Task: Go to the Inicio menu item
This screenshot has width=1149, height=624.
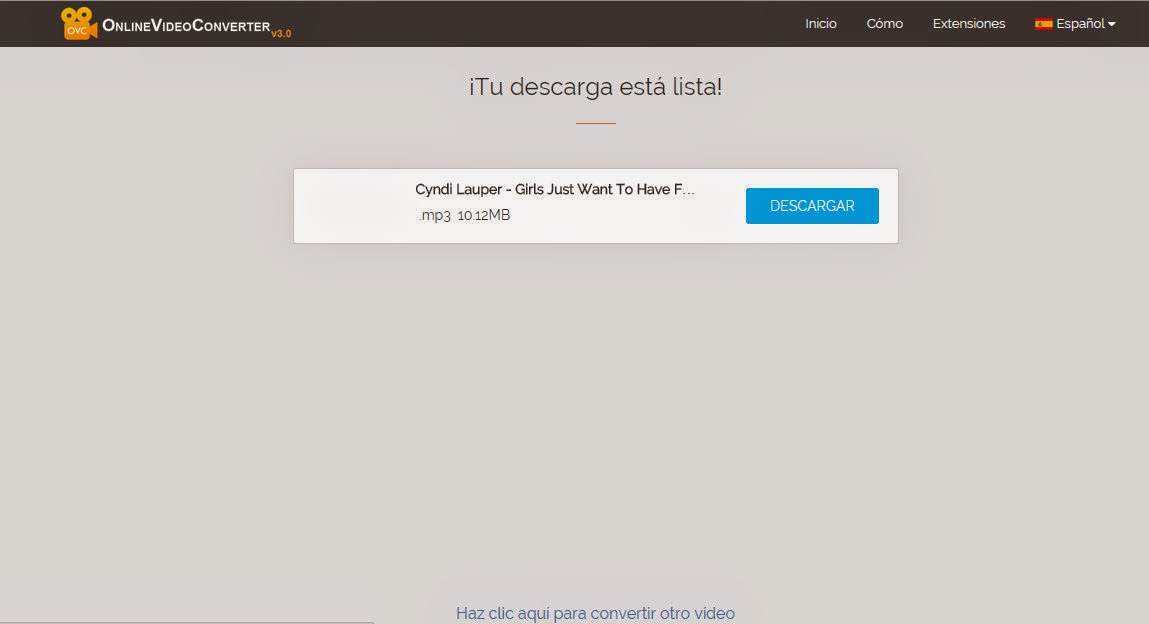Action: click(x=821, y=23)
